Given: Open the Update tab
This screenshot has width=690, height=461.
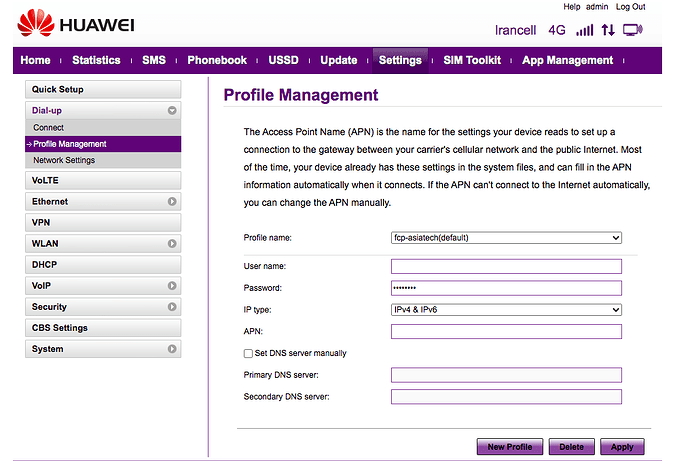Looking at the screenshot, I should [x=338, y=60].
